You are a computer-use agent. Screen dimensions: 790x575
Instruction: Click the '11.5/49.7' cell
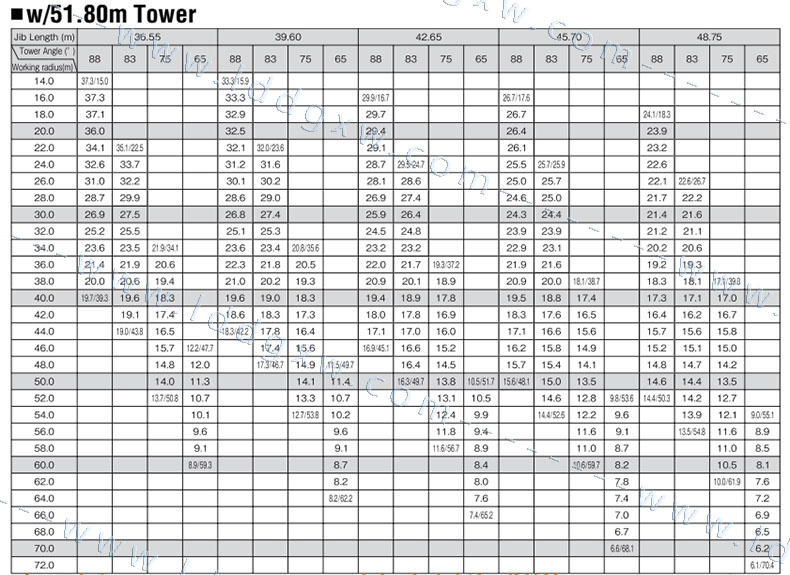pos(341,365)
